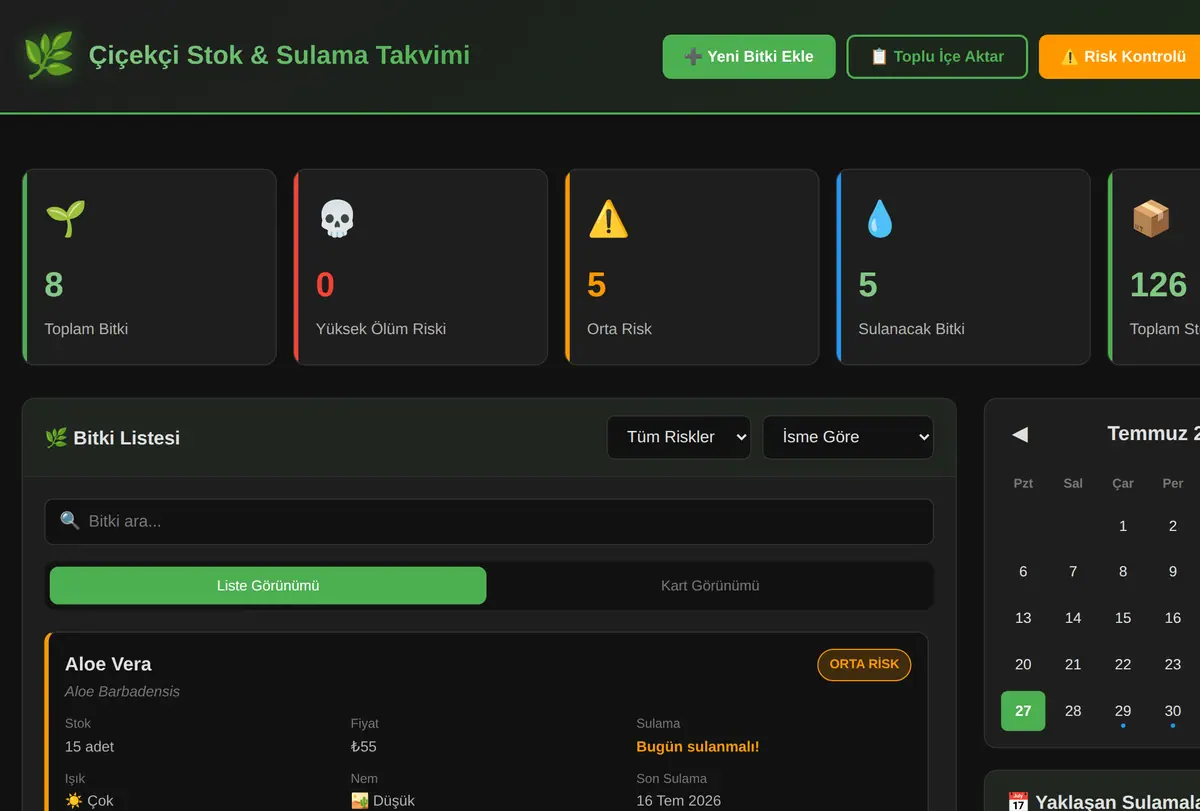The image size is (1200, 811).
Task: Select day 15 in the calendar
Action: (1123, 618)
